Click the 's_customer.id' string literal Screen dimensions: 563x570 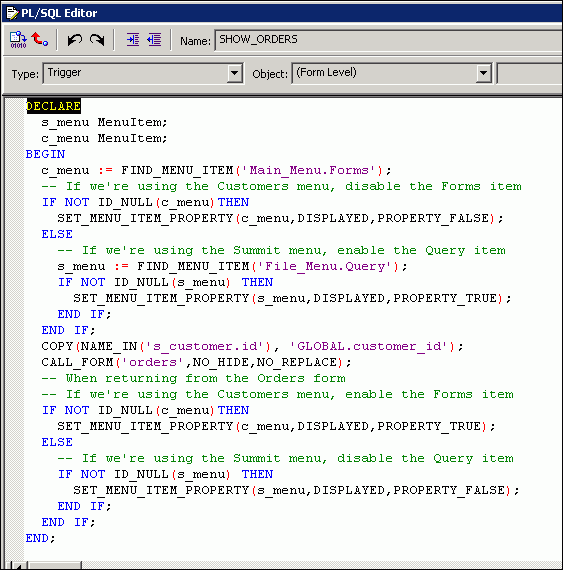point(205,346)
